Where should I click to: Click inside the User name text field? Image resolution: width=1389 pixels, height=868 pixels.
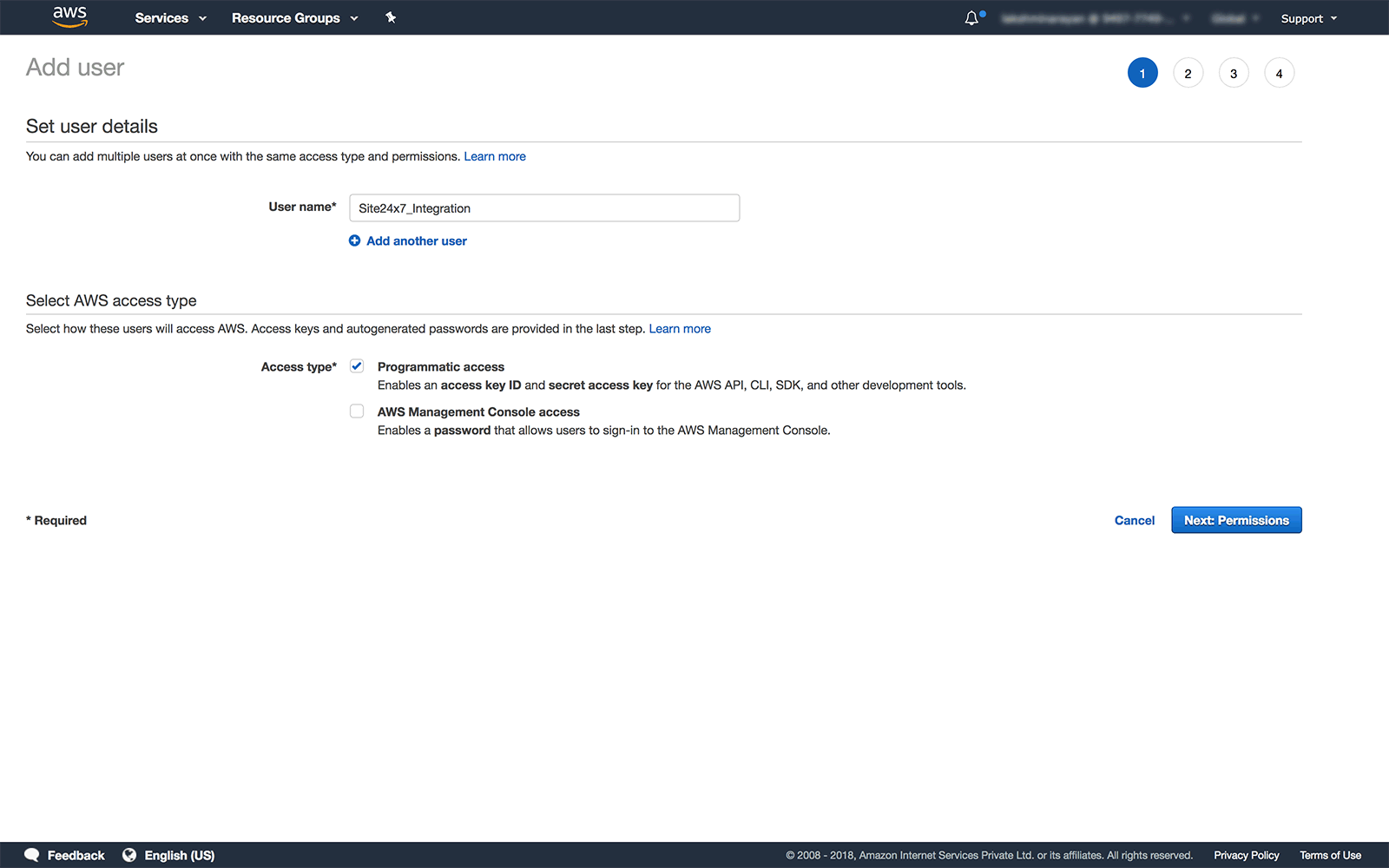[x=543, y=207]
